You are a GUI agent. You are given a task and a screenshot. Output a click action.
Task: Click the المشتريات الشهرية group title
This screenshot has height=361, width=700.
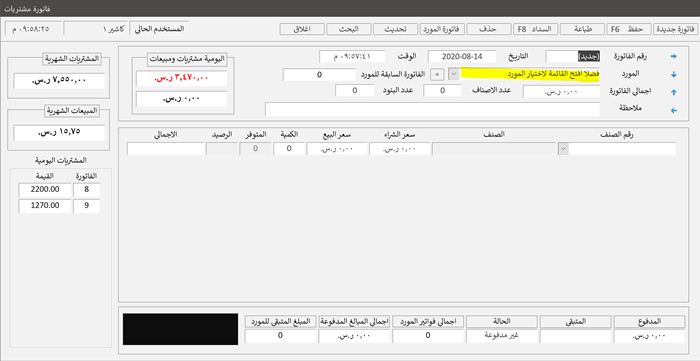pyautogui.click(x=72, y=58)
